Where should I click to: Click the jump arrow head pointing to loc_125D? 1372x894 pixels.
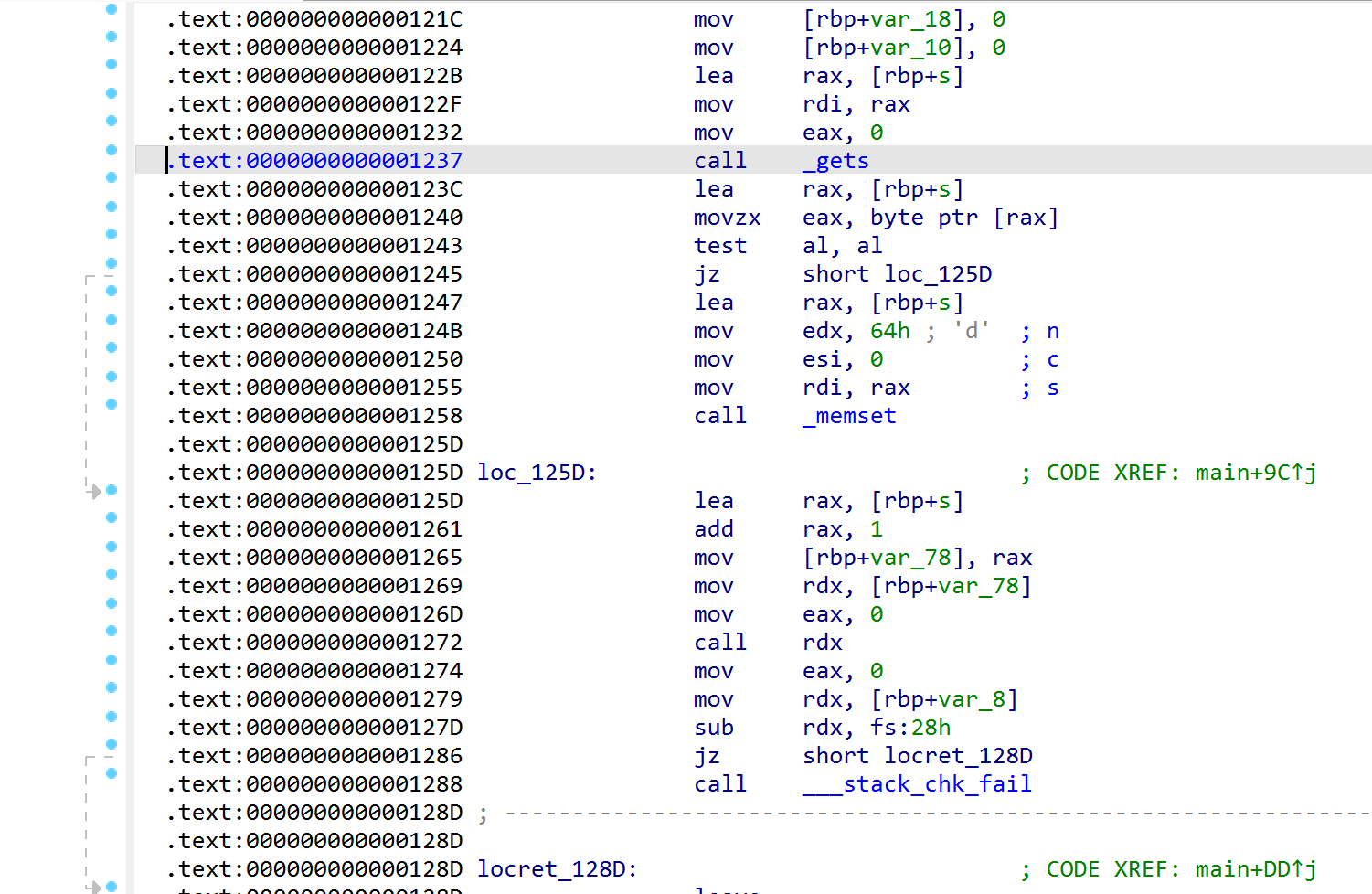(x=95, y=492)
